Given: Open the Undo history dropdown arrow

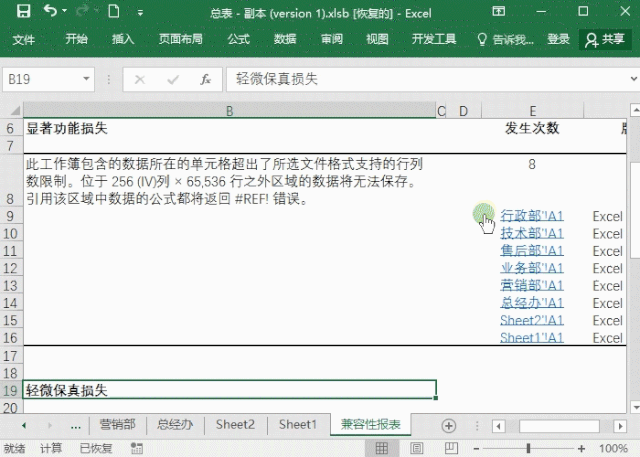Looking at the screenshot, I should pos(64,11).
